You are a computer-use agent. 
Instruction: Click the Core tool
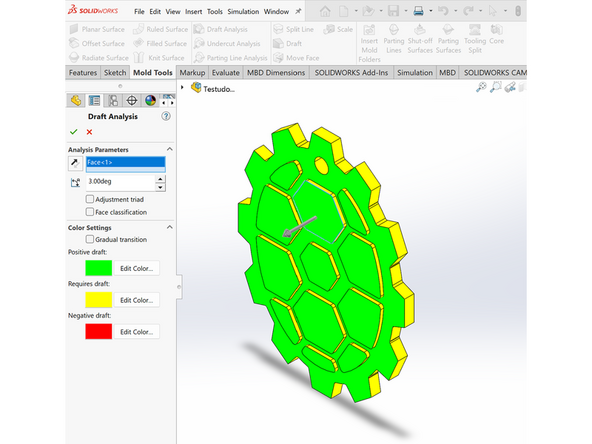pyautogui.click(x=496, y=34)
